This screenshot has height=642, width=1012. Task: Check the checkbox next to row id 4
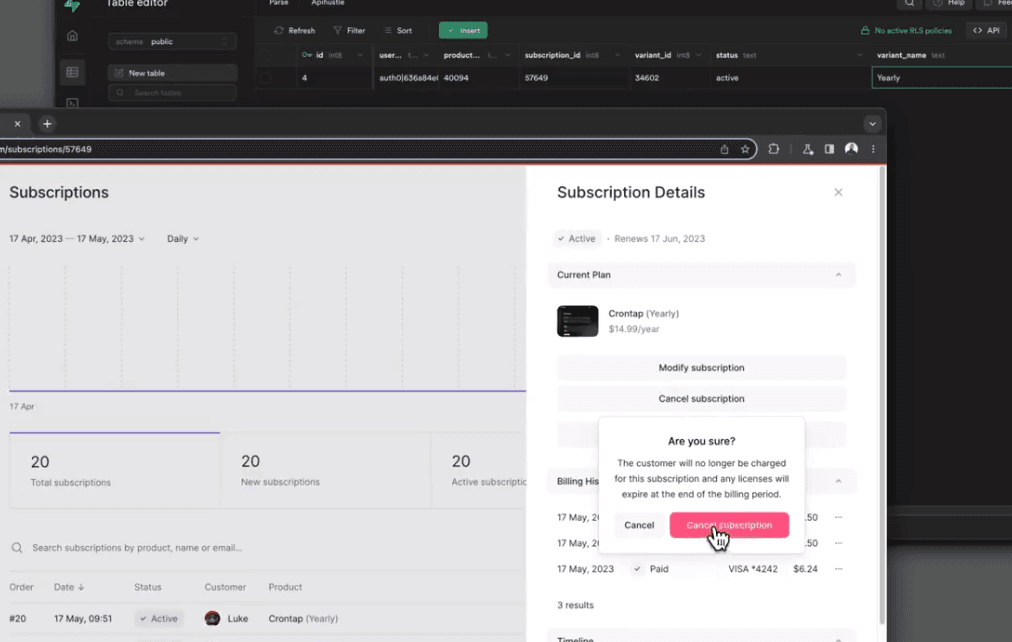pos(266,77)
